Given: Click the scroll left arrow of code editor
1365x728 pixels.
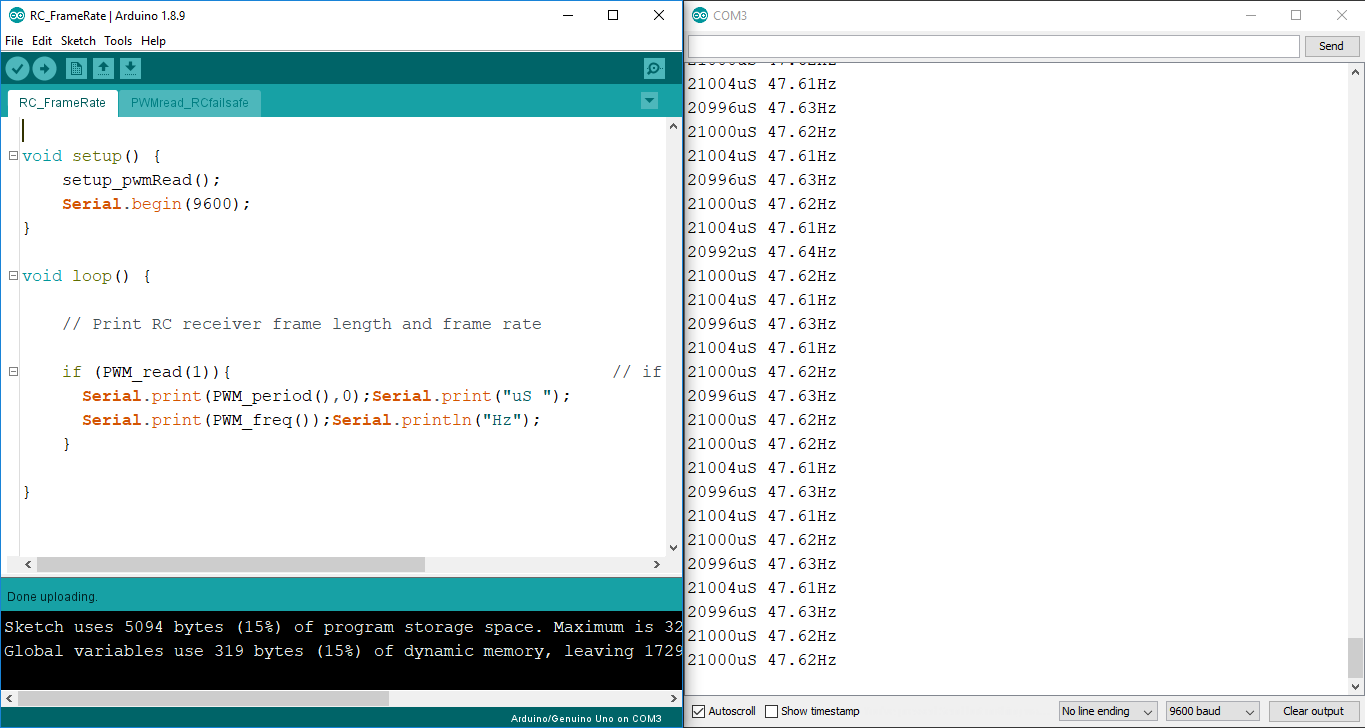Looking at the screenshot, I should pos(27,565).
